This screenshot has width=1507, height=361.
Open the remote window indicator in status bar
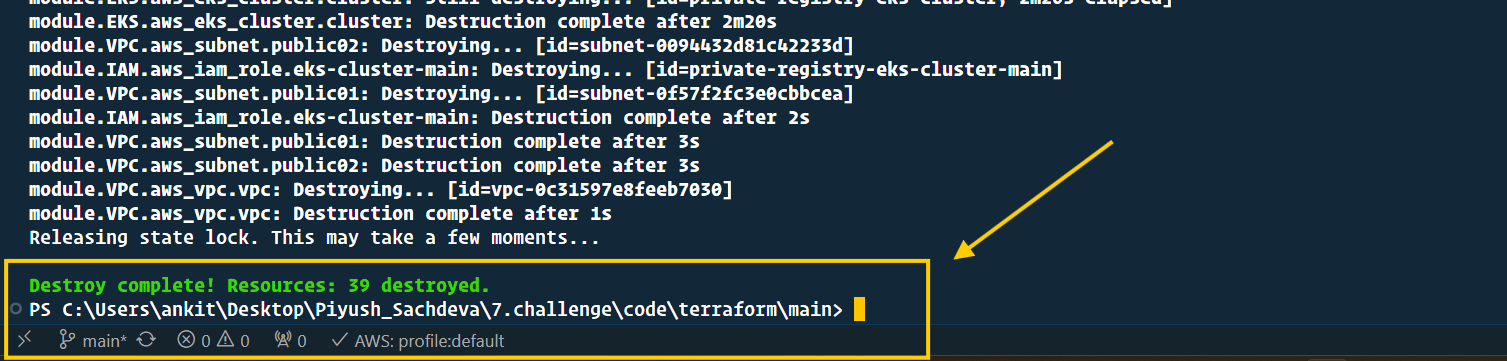coord(25,340)
